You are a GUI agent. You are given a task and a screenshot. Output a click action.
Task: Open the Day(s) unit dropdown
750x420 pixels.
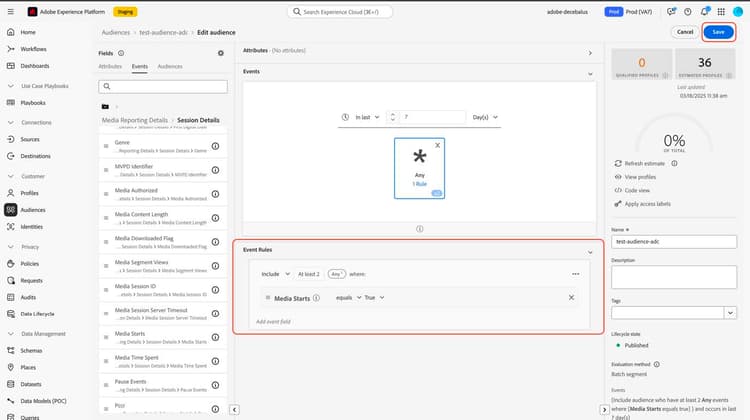tap(485, 117)
